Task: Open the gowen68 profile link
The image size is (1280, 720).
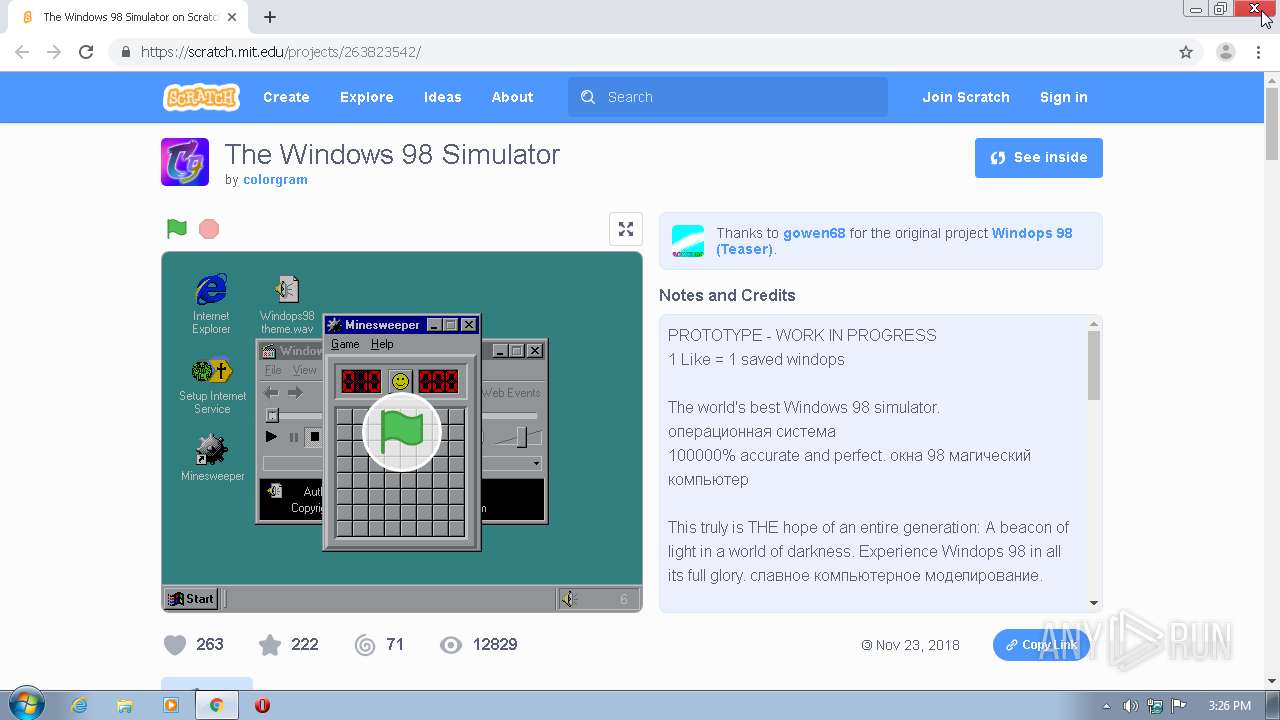Action: [x=814, y=233]
